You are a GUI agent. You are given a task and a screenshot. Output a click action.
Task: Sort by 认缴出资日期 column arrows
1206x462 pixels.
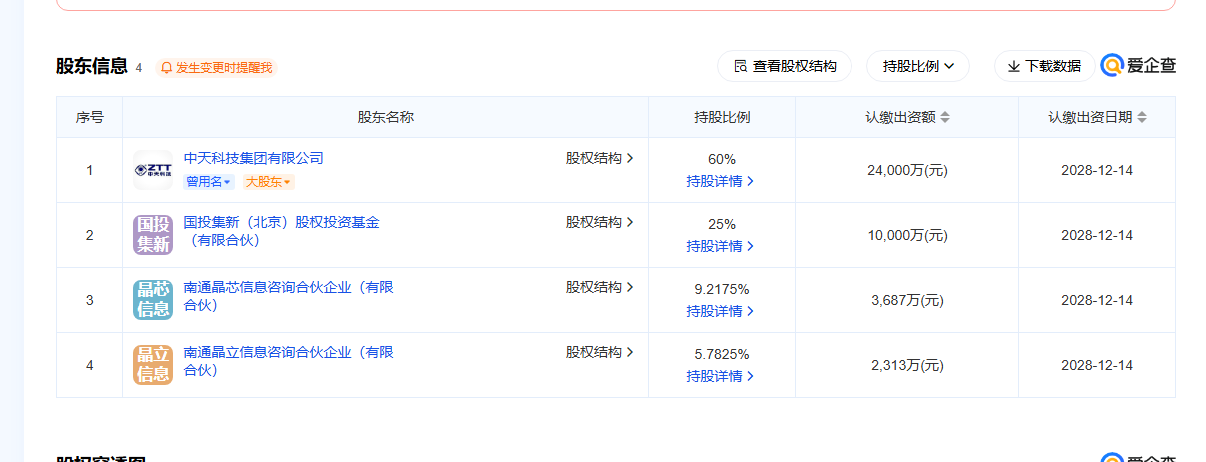(x=1142, y=118)
